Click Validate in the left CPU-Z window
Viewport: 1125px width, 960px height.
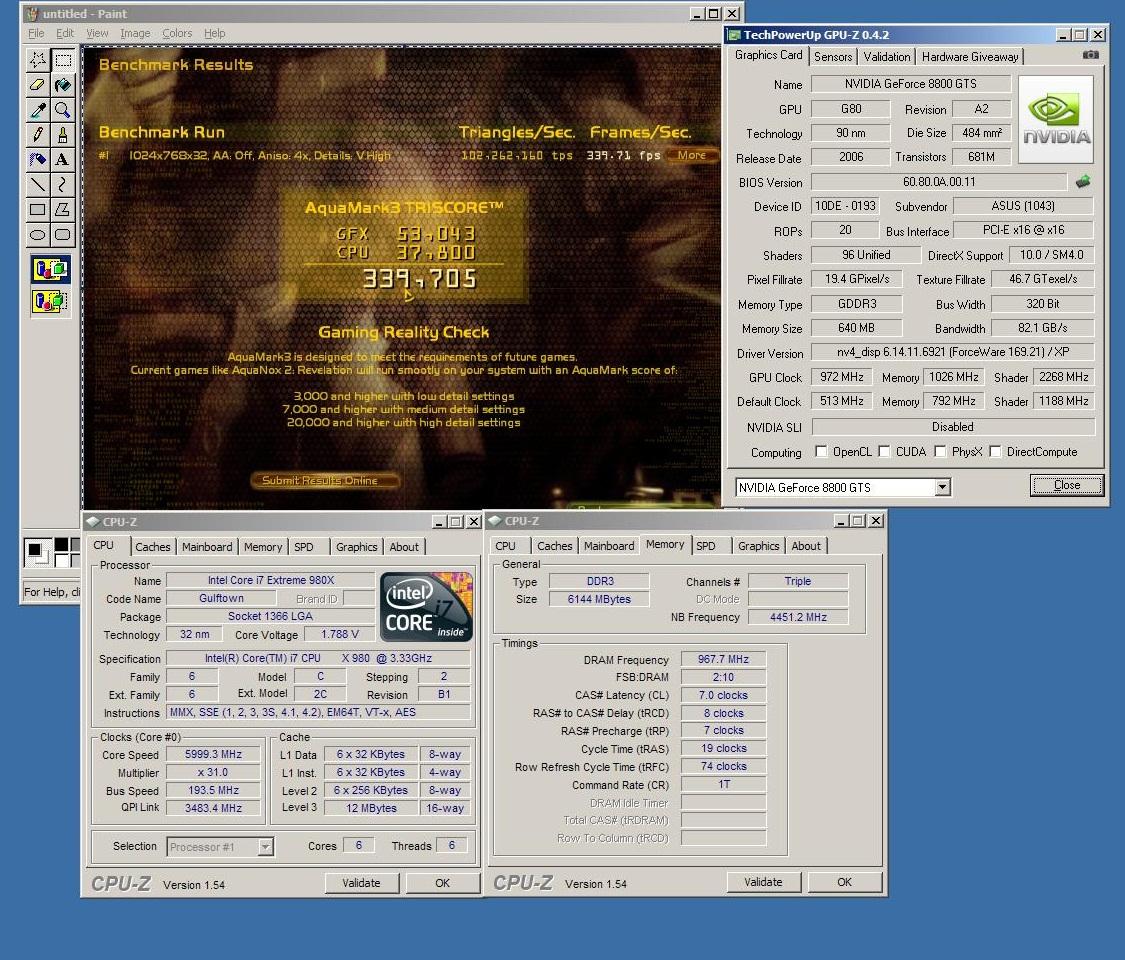click(x=362, y=883)
